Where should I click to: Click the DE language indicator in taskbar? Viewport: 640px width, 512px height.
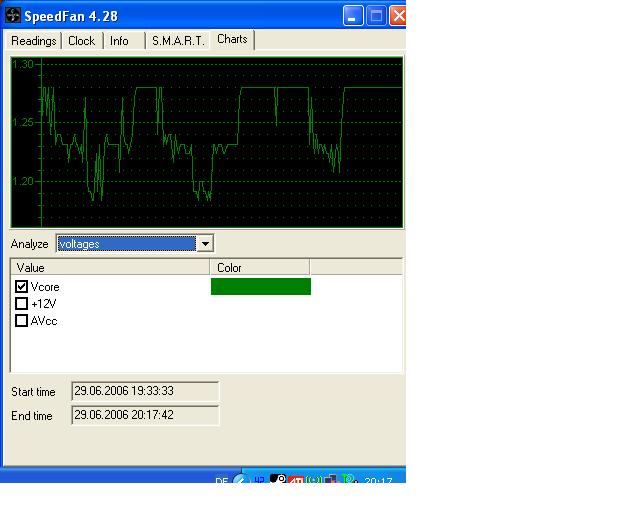point(222,481)
